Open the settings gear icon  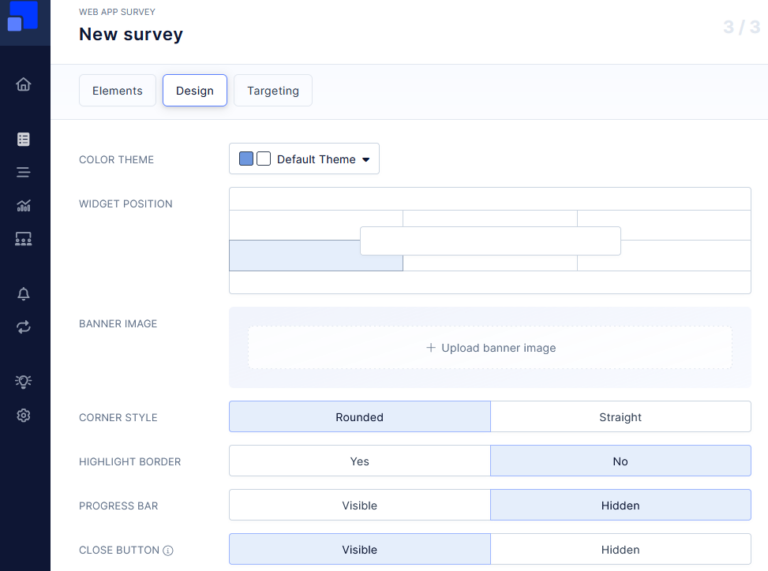click(24, 415)
